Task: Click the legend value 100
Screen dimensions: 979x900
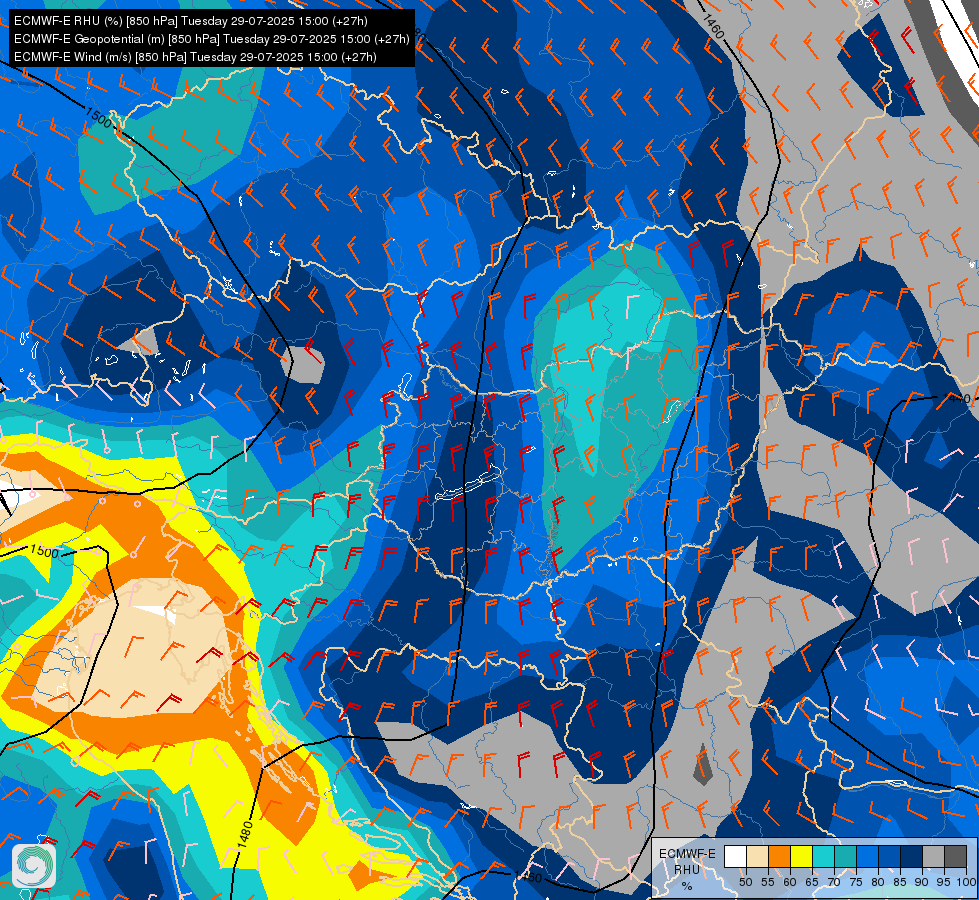Action: 966,882
